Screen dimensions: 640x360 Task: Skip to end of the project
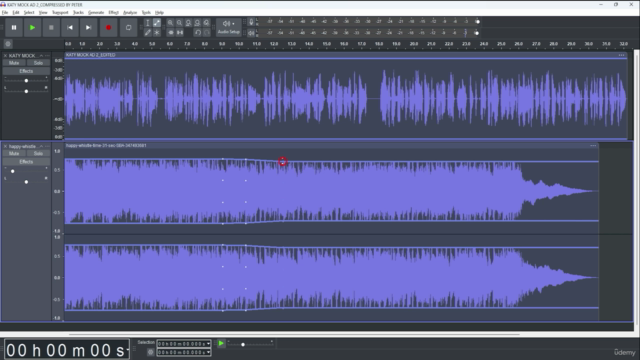(89, 28)
